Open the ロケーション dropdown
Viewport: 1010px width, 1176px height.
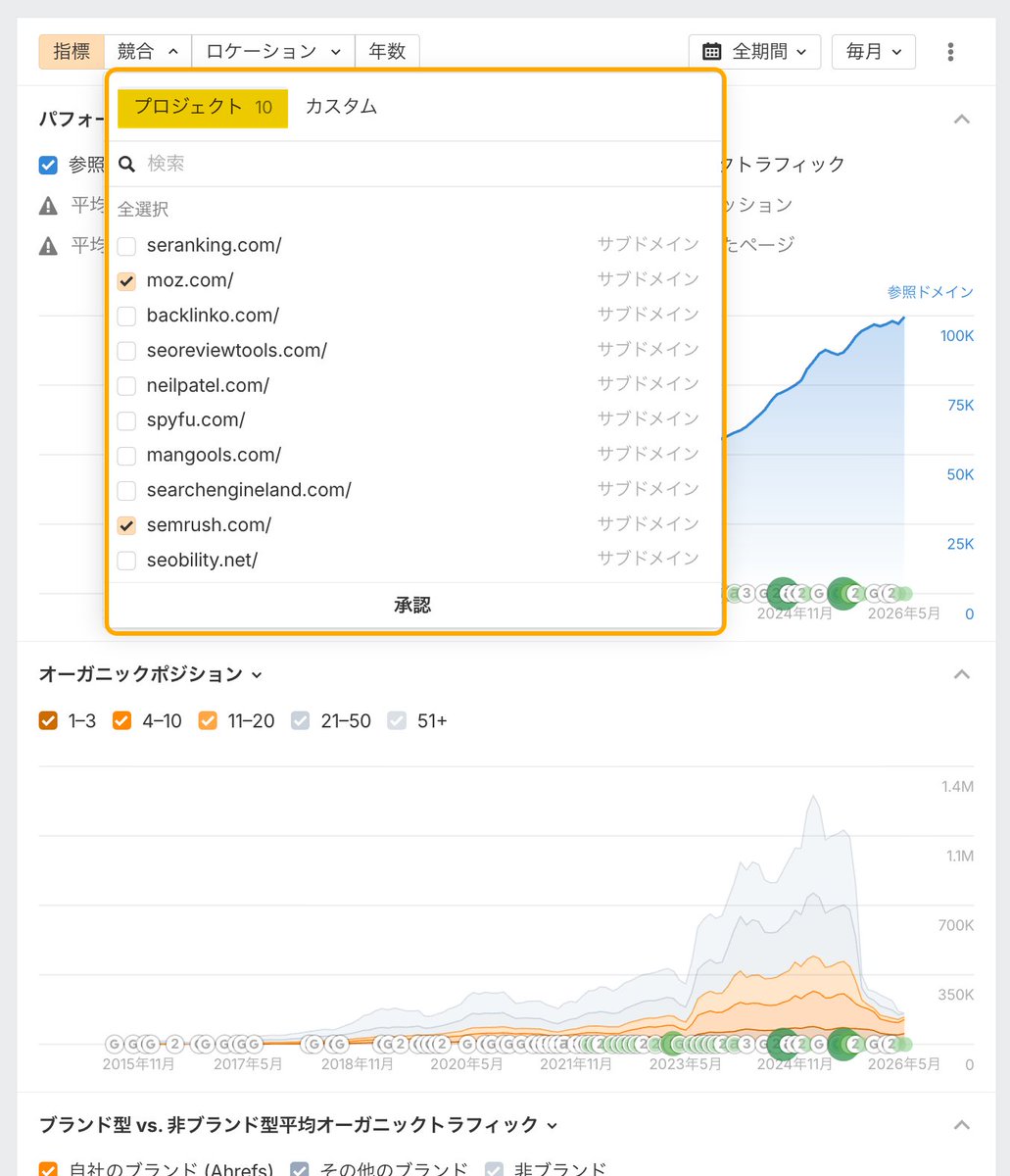click(x=273, y=52)
